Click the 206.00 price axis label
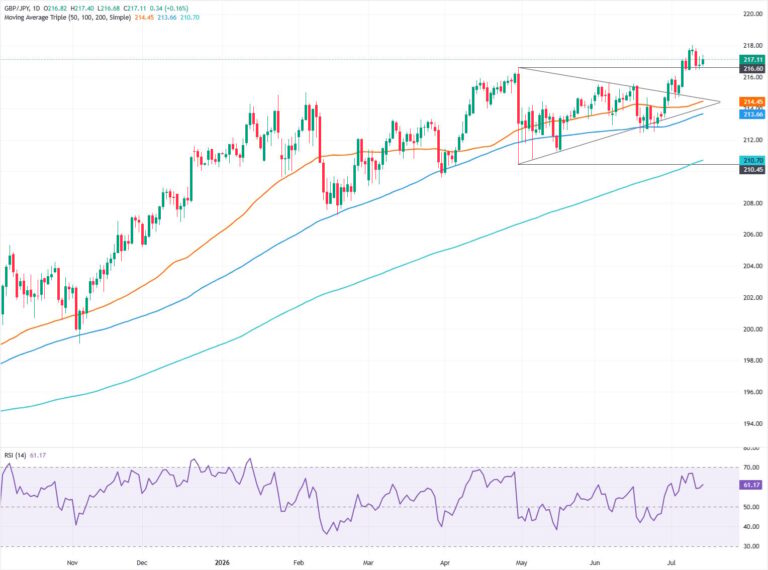 coord(753,235)
